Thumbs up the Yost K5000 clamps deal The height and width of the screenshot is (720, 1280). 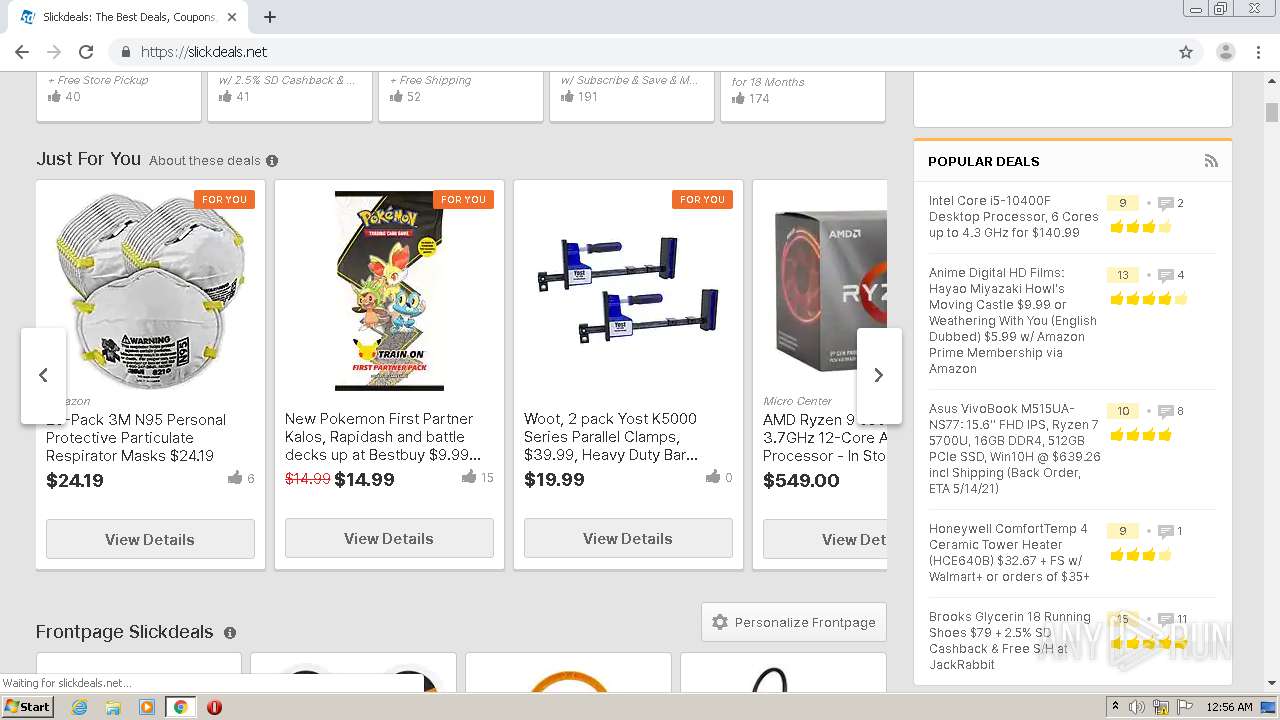coord(713,477)
